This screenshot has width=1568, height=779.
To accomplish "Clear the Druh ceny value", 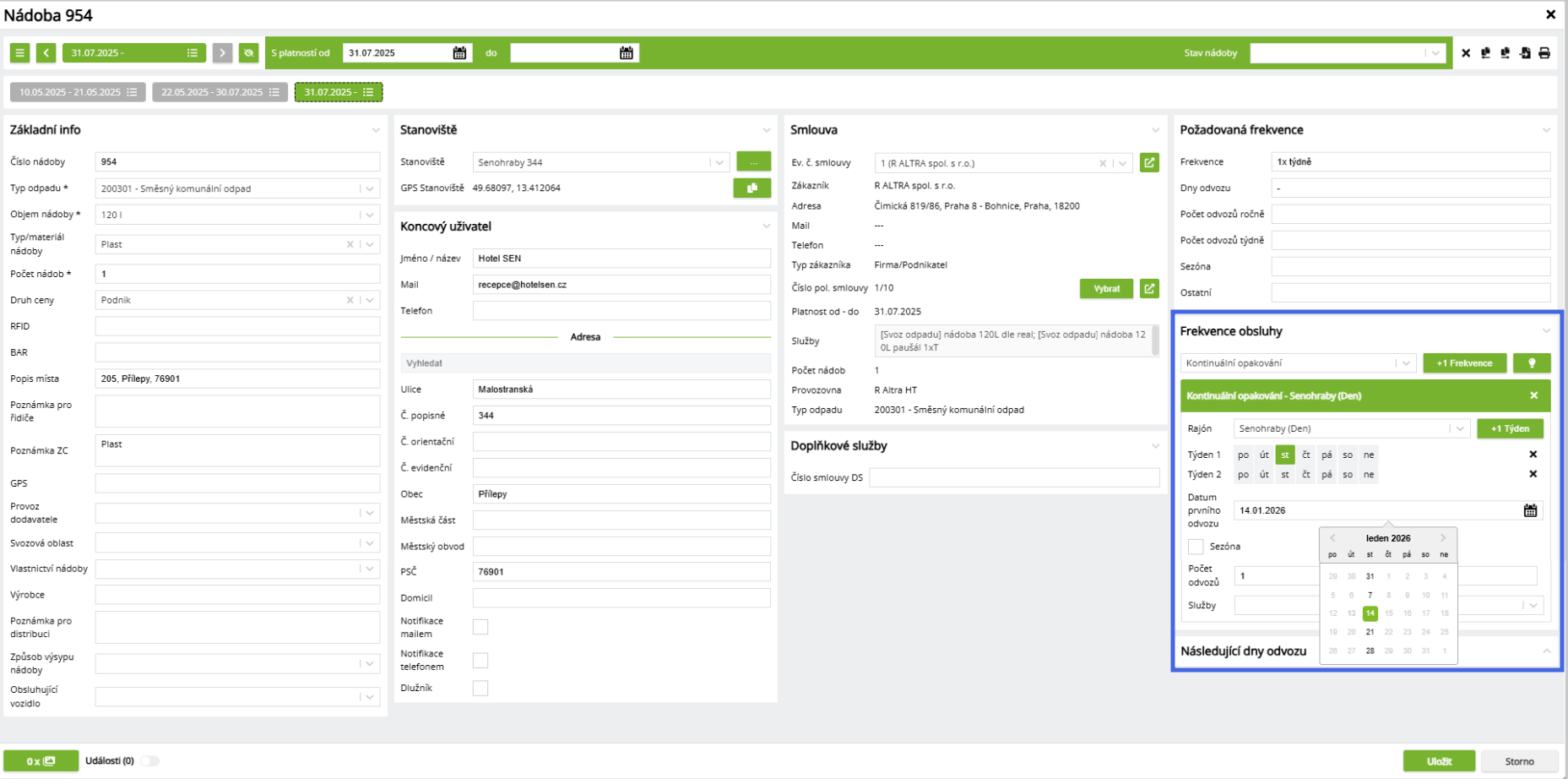I will pos(350,300).
